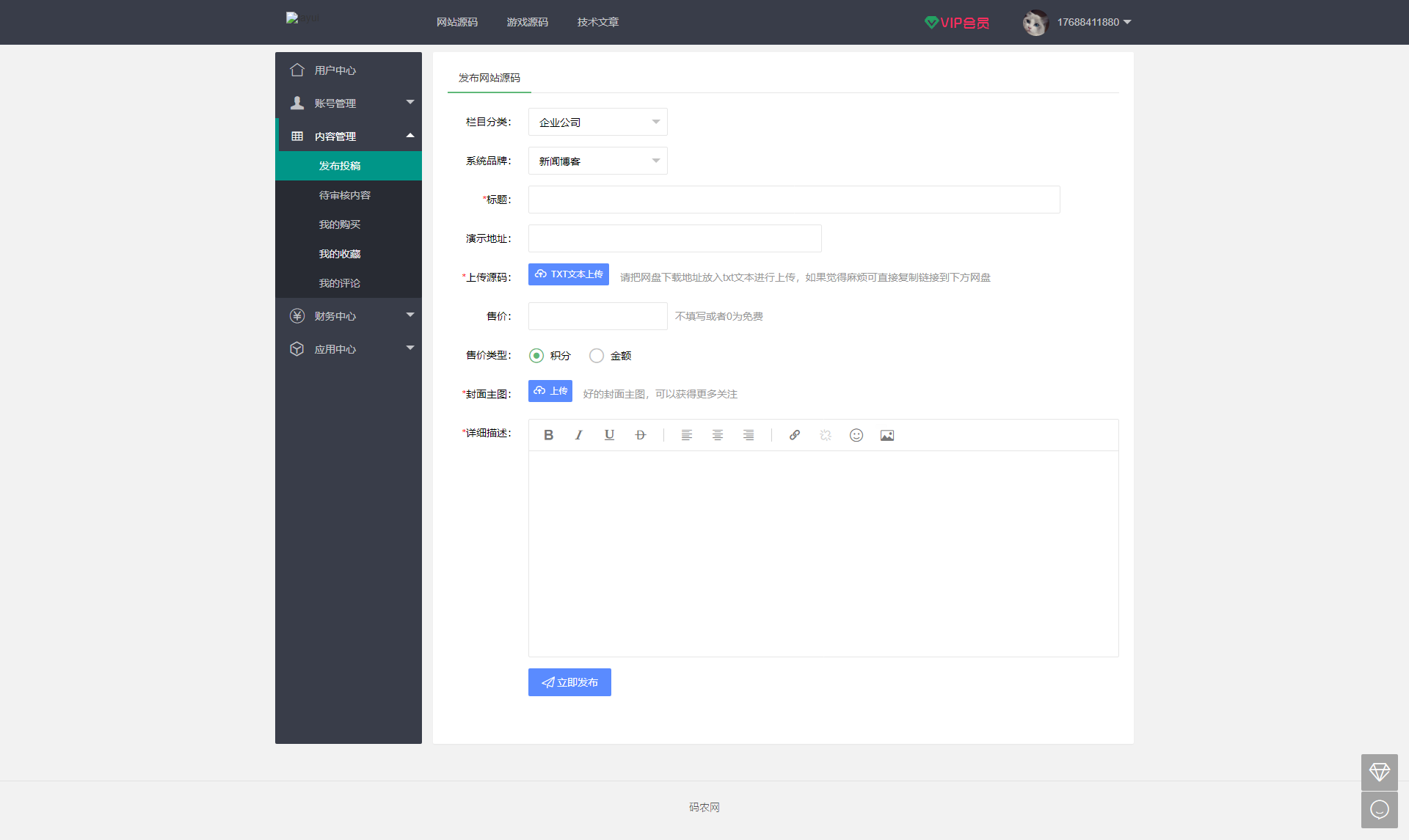The image size is (1409, 840).
Task: Apply underline formatting in the editor
Action: click(609, 435)
